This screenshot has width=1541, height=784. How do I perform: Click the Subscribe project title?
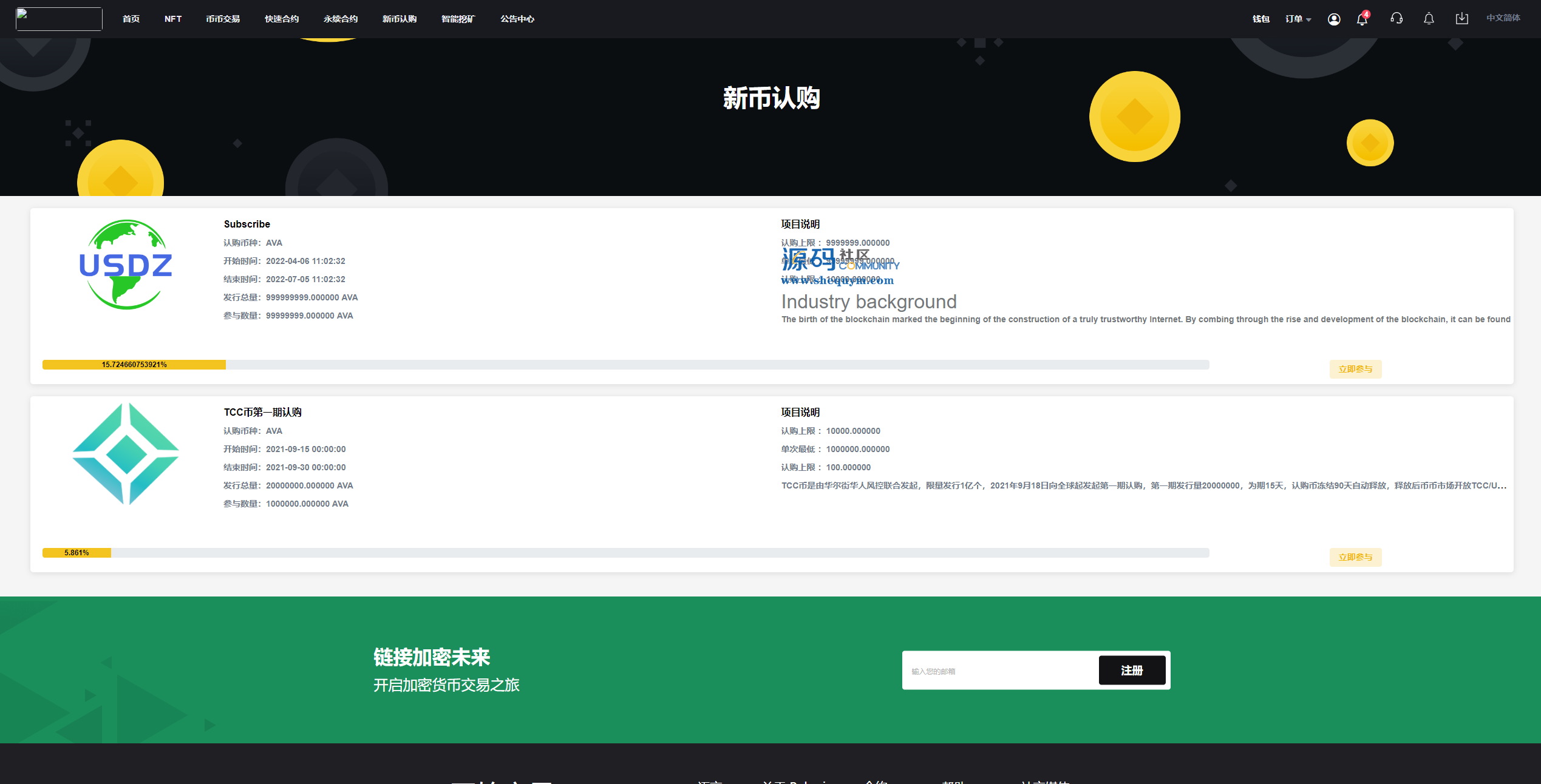[247, 224]
